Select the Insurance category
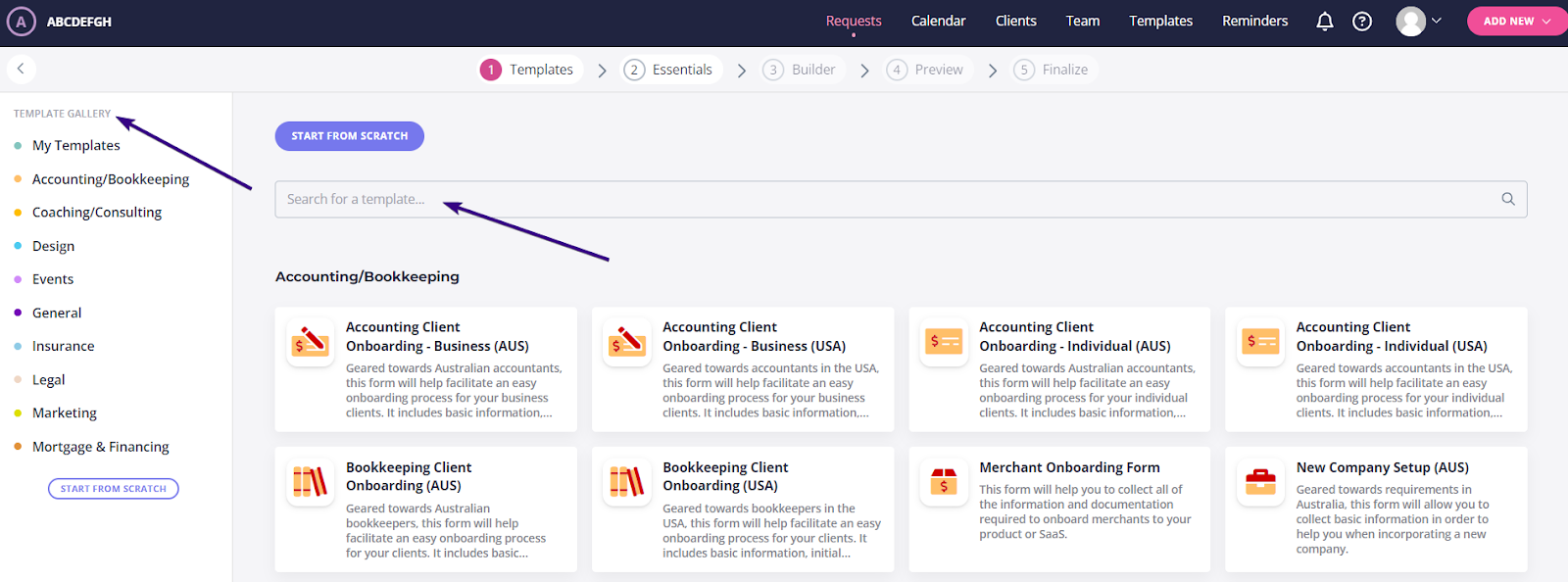Image resolution: width=1568 pixels, height=582 pixels. tap(64, 346)
